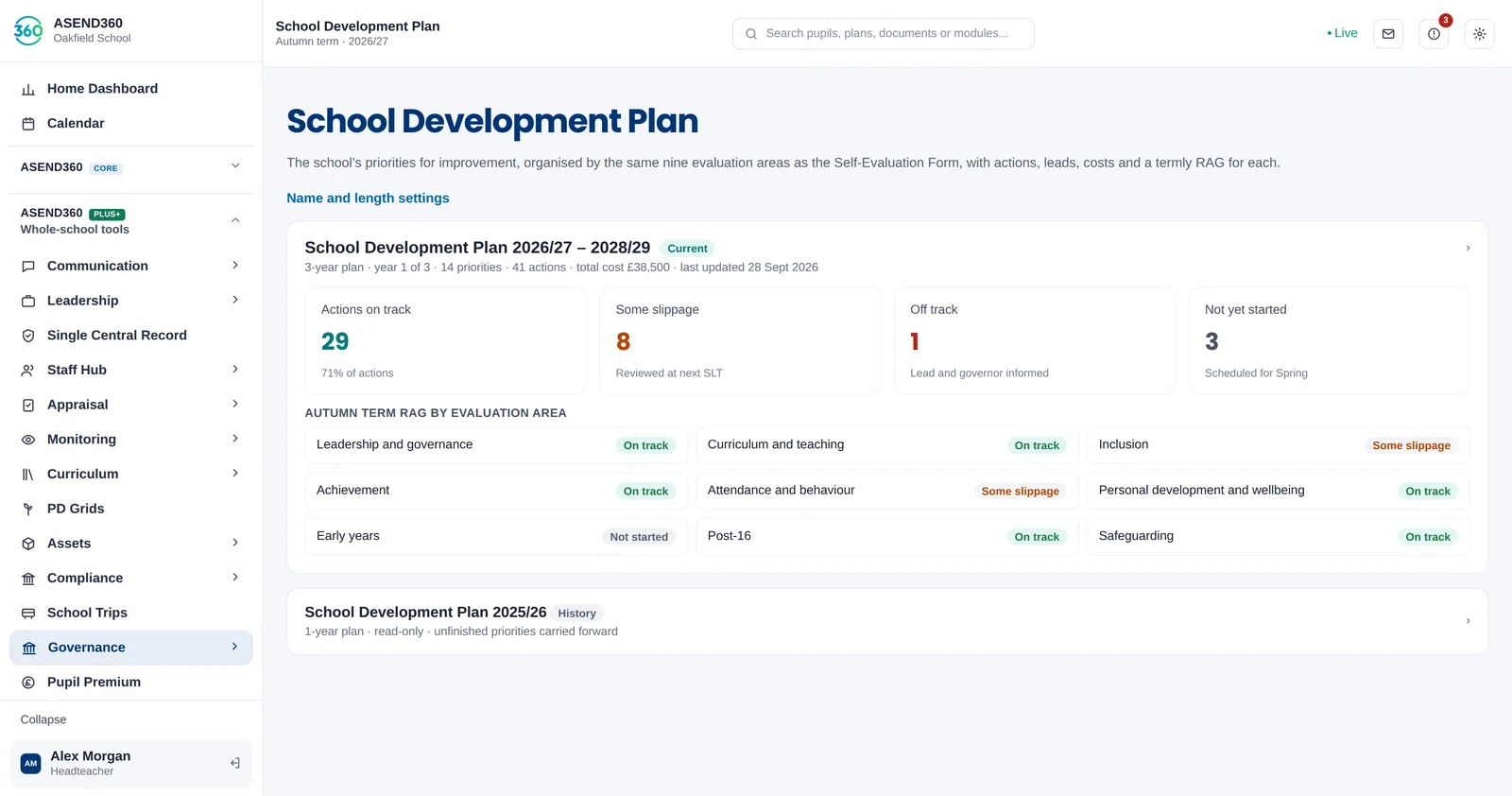Open the Single Central Record page

click(x=131, y=336)
